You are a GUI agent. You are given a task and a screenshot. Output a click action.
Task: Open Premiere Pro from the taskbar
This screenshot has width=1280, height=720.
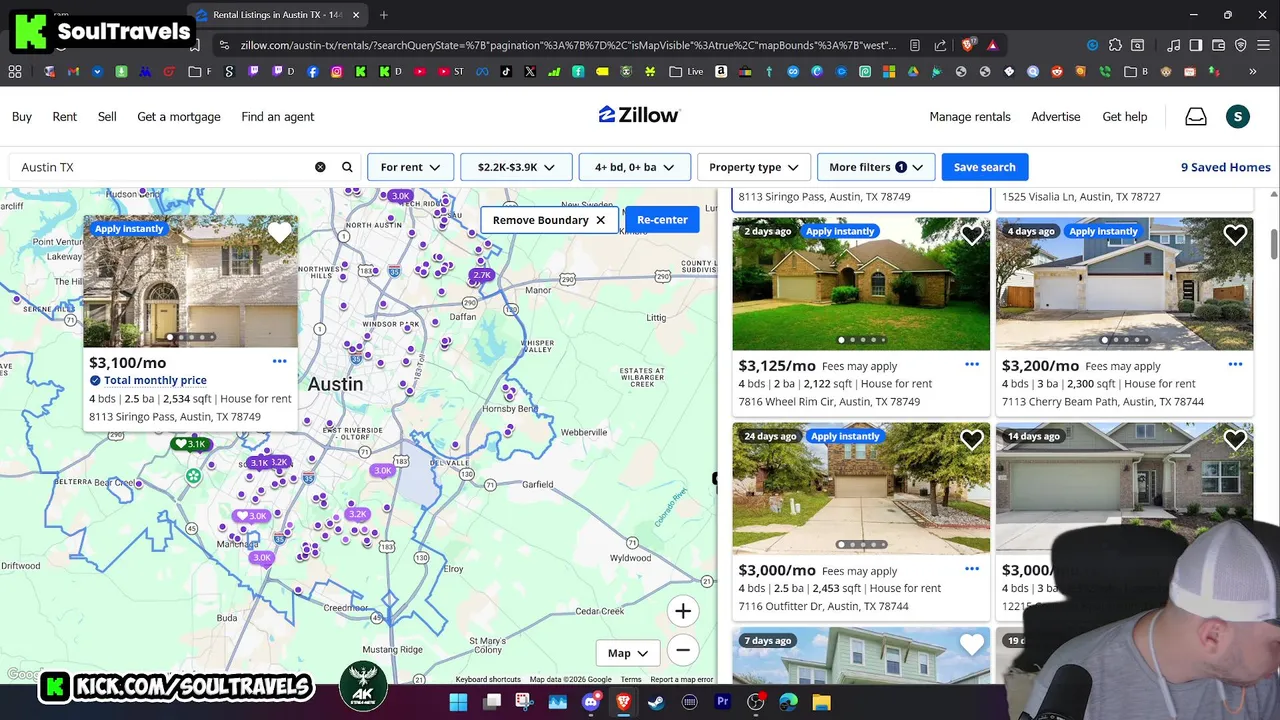[x=722, y=702]
